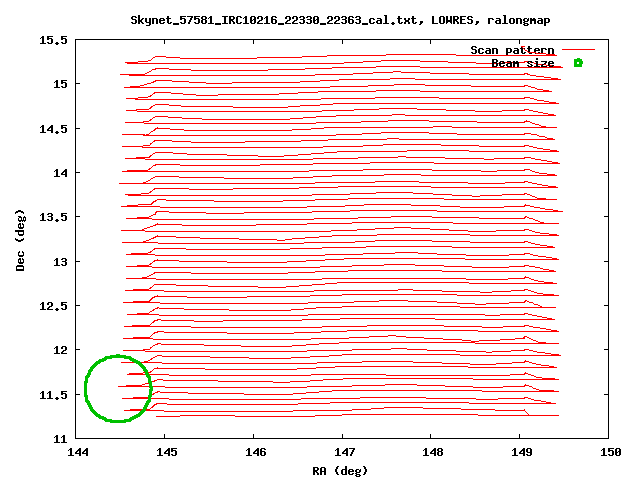
Task: Click the 12.5 tick label on Dec axis
Action: [x=53, y=306]
